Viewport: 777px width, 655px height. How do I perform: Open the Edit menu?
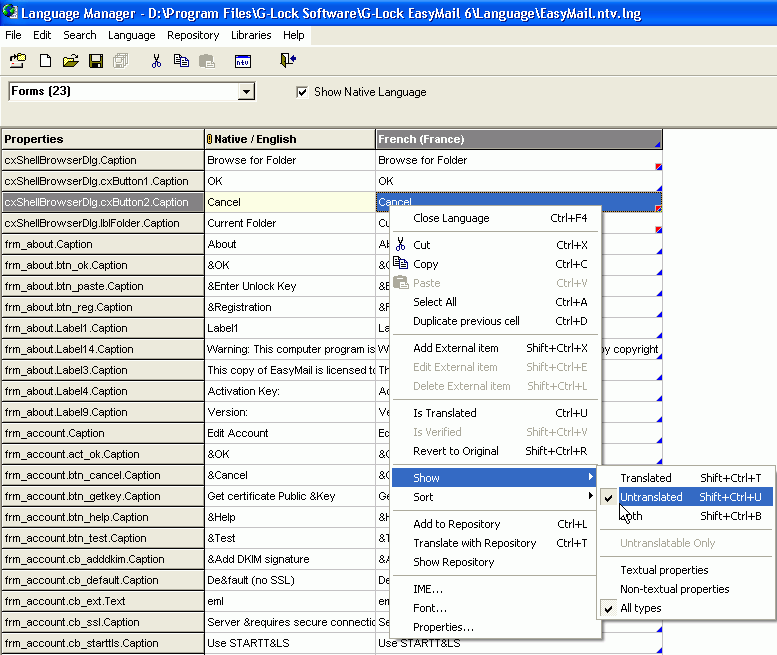click(42, 35)
